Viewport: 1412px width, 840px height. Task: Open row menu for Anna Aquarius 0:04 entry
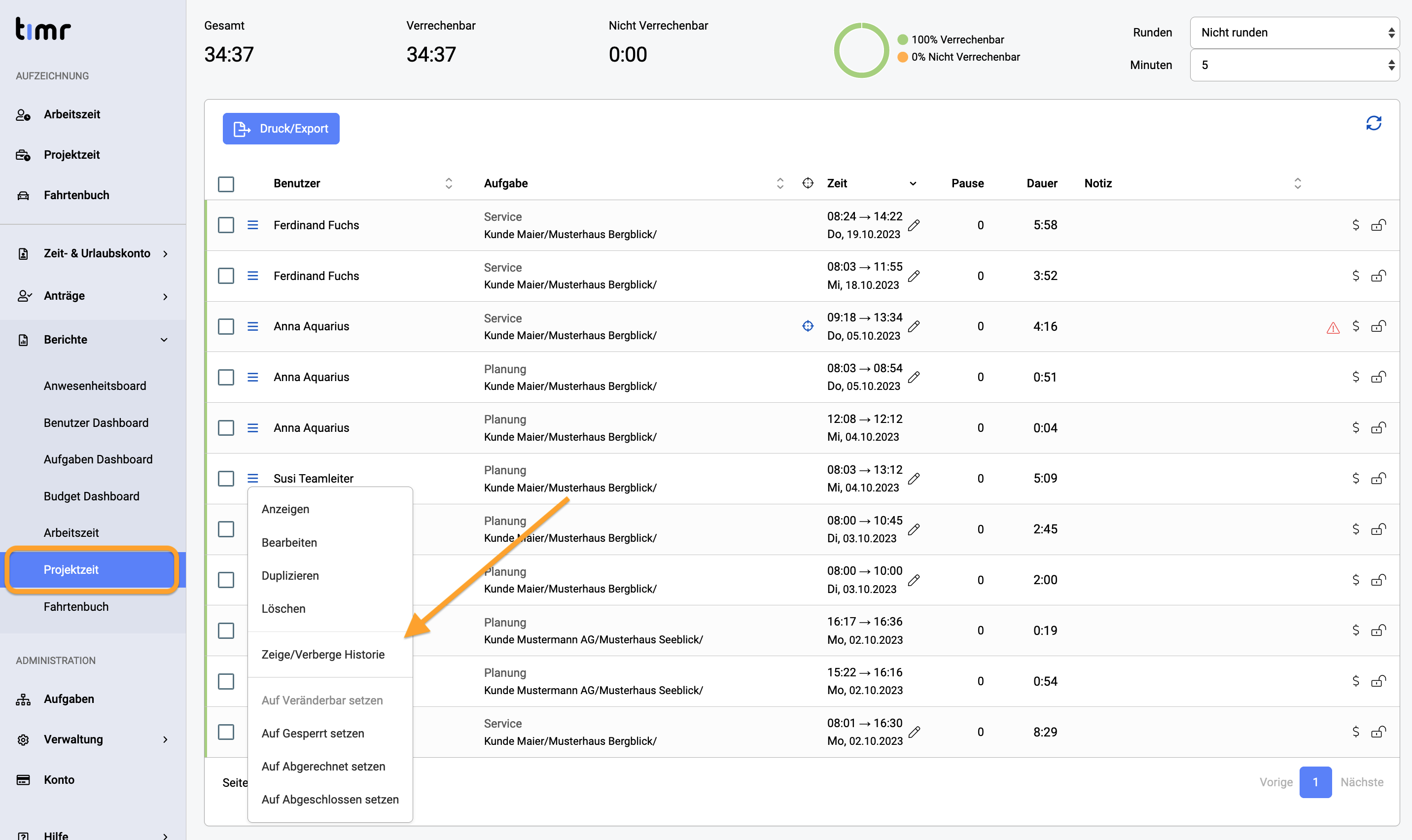[x=253, y=428]
